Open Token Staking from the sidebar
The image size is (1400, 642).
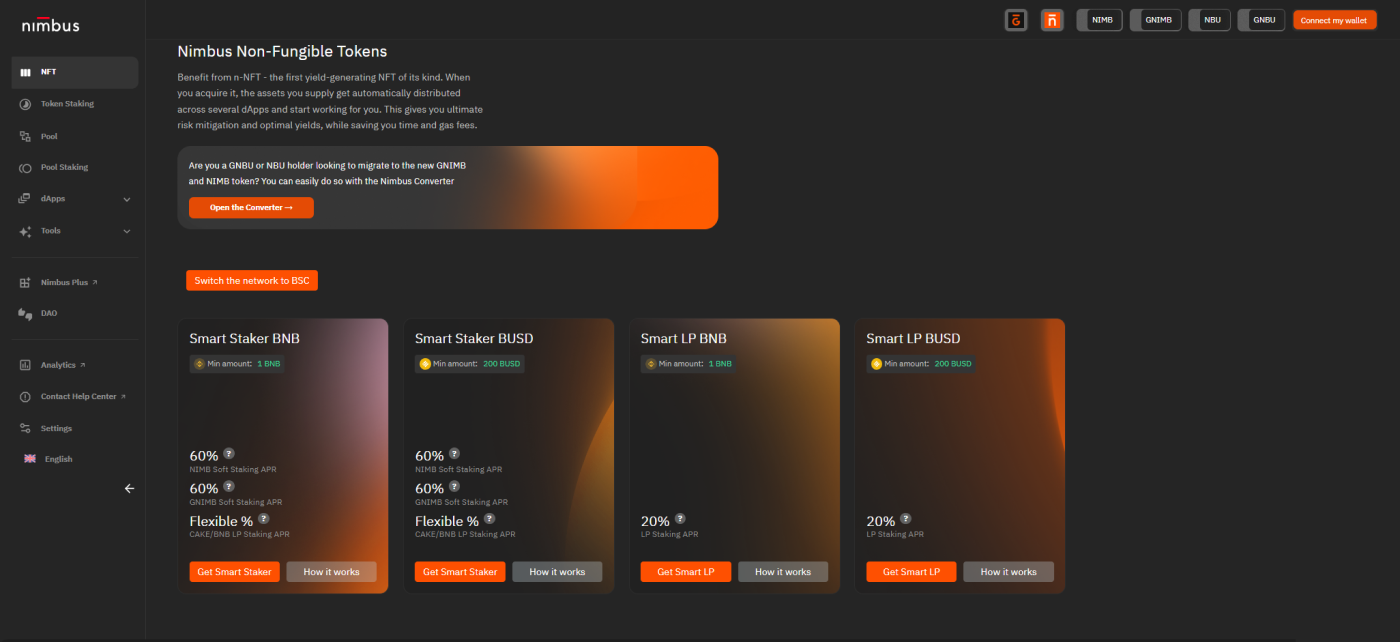coord(24,103)
